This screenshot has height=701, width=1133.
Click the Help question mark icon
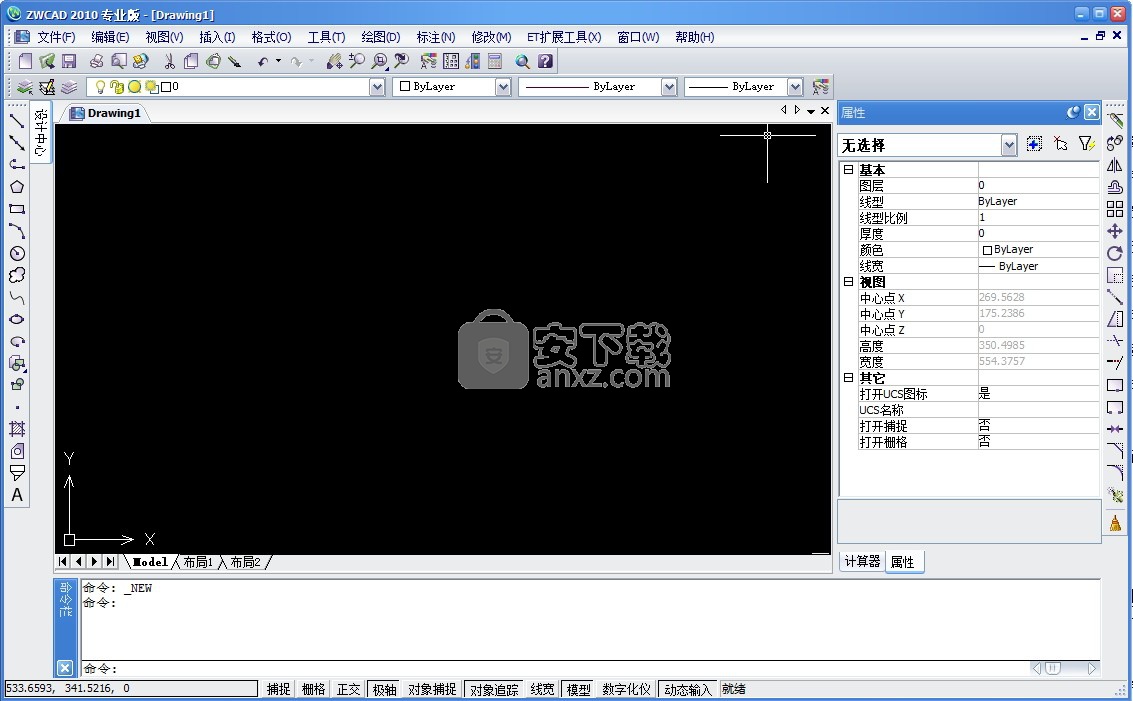pos(546,61)
